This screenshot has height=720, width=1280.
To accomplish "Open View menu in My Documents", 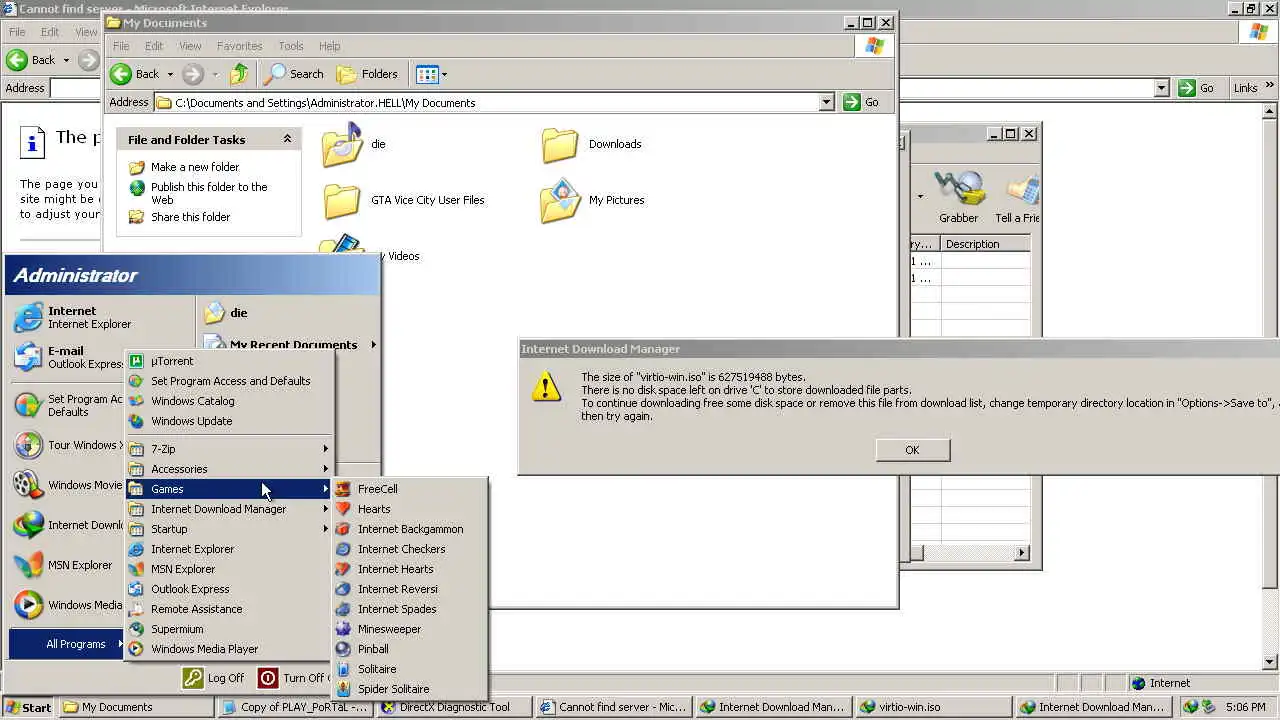I will [190, 46].
